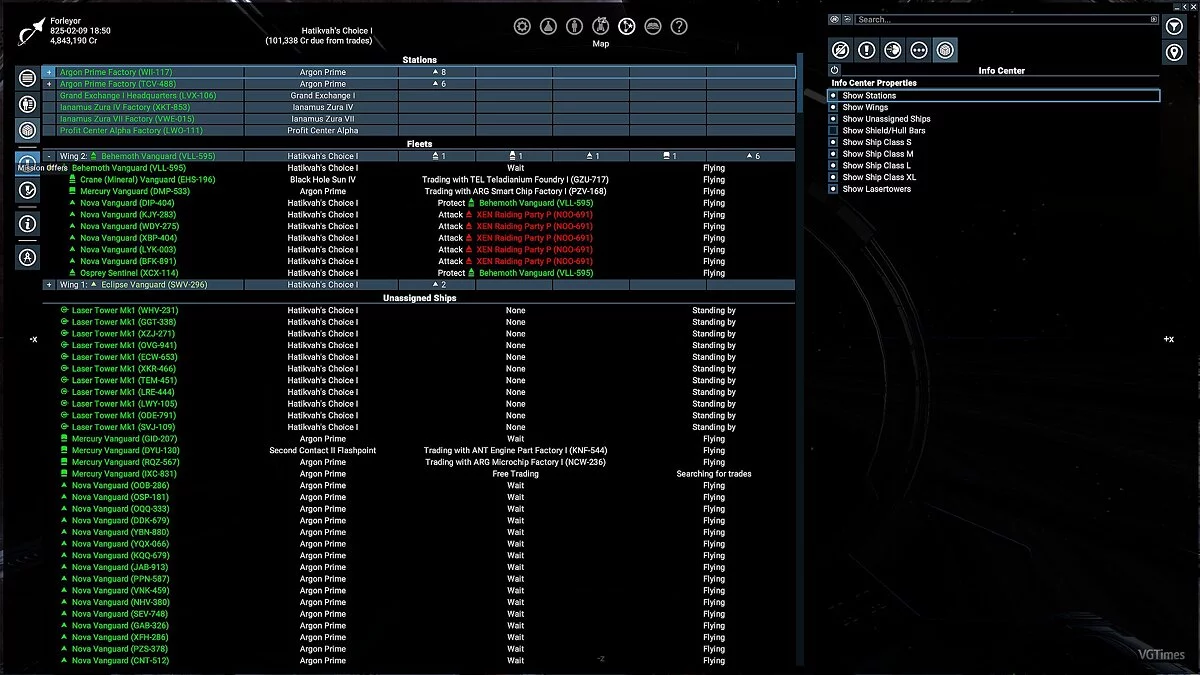Click the exclamation alert filter icon
1200x675 pixels.
click(868, 49)
